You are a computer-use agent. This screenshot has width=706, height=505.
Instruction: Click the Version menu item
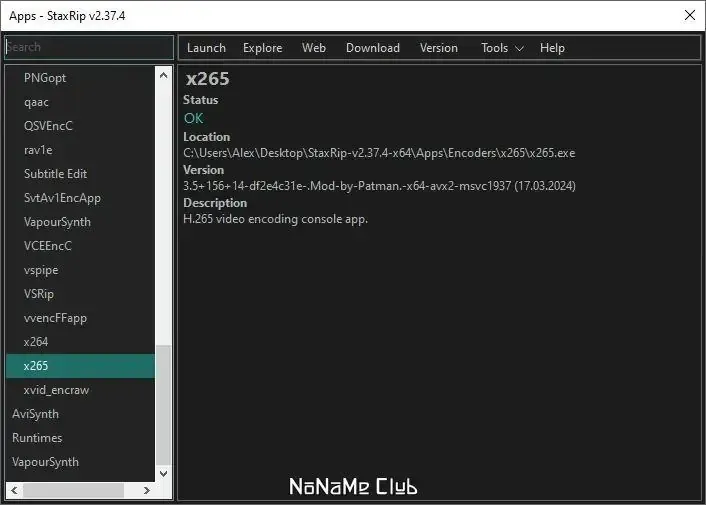point(439,48)
